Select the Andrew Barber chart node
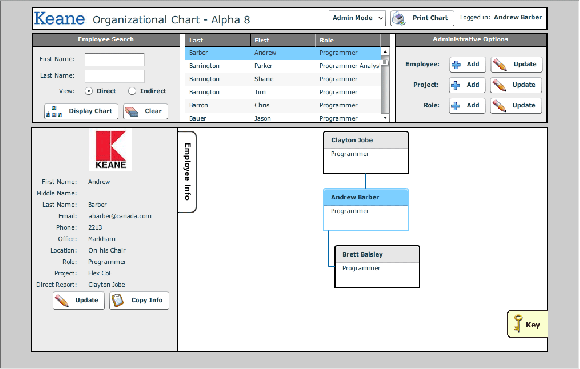Screen dimensions: 580x369 [366, 210]
